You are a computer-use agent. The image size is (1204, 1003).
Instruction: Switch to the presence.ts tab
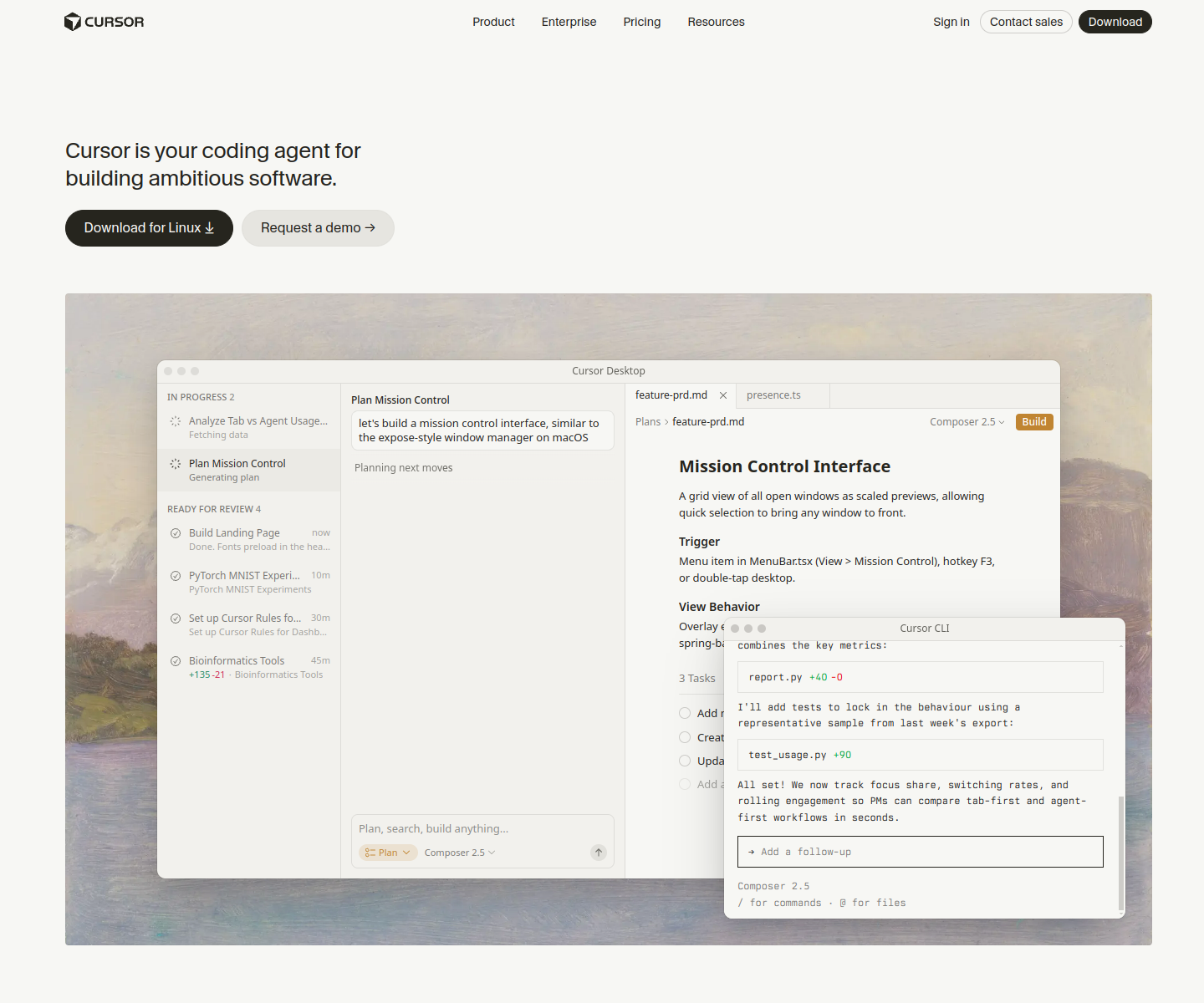point(773,395)
